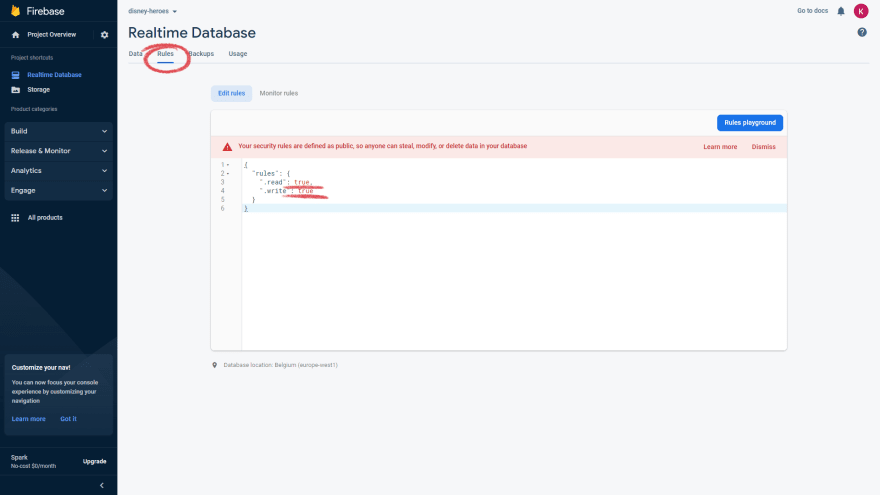
Task: Click the Database location: Belgium text
Action: point(281,365)
